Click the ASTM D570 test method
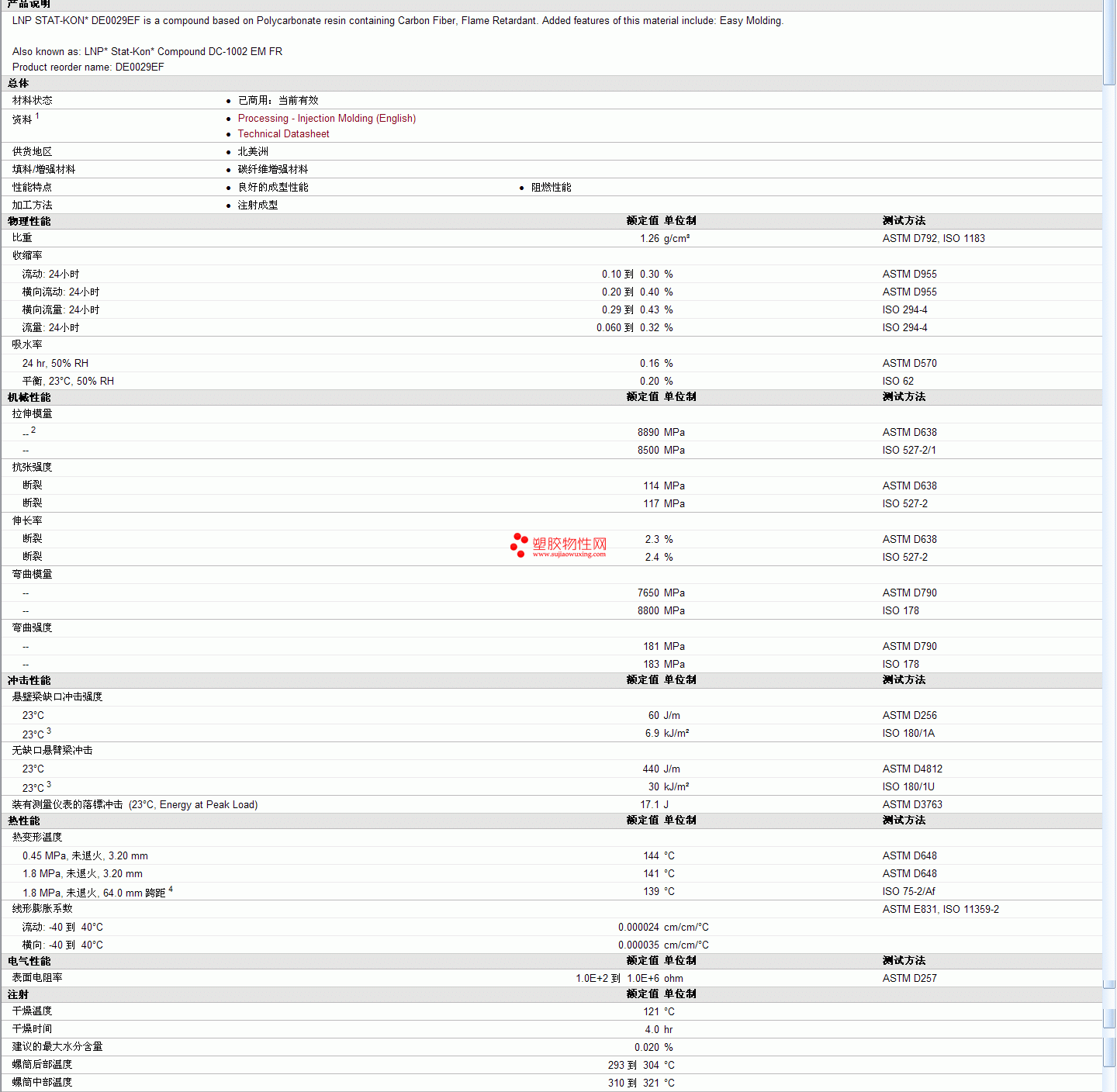Image resolution: width=1117 pixels, height=1092 pixels. (910, 364)
